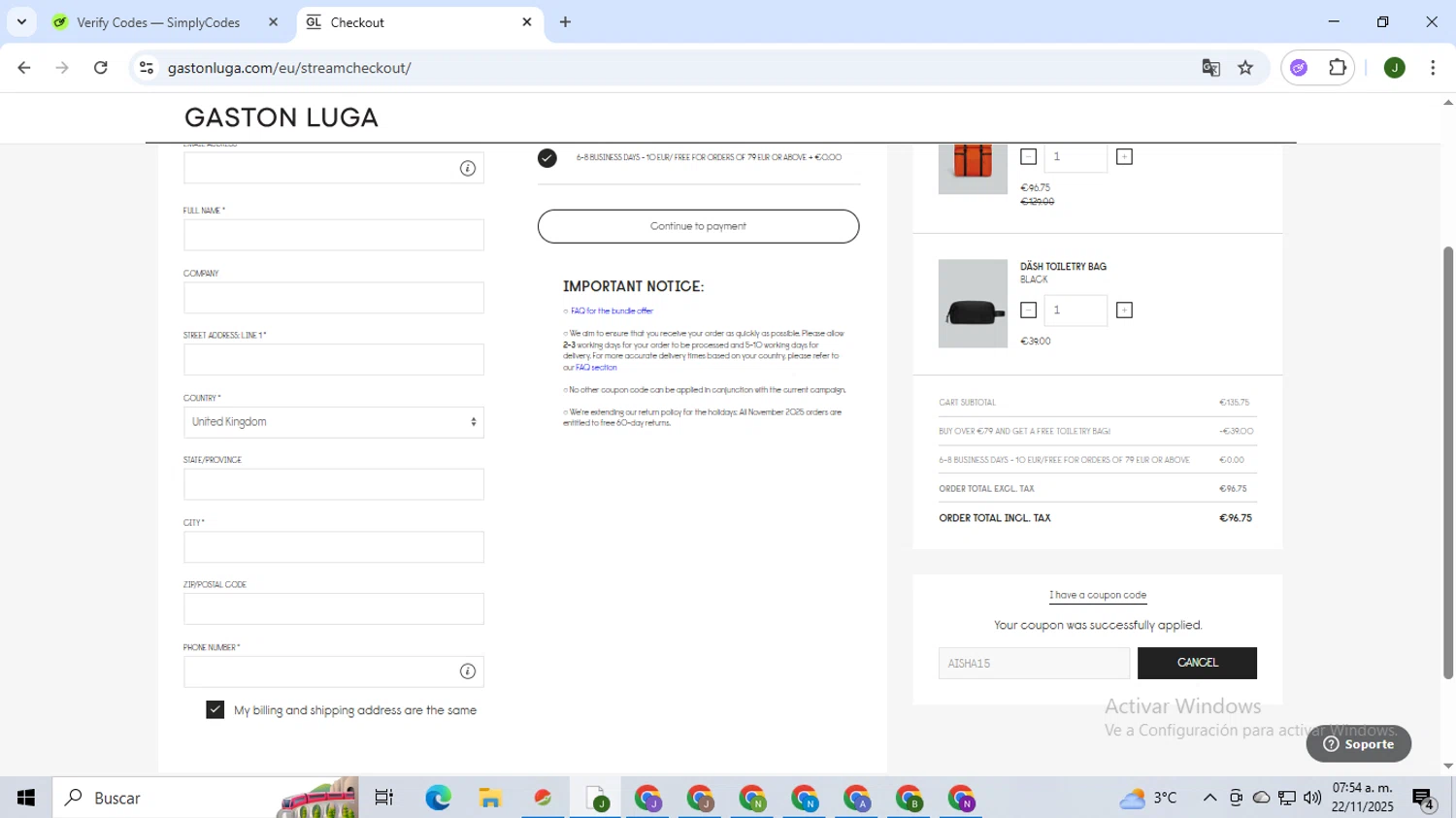
Task: Close the Verify Codes tab
Action: 273,22
